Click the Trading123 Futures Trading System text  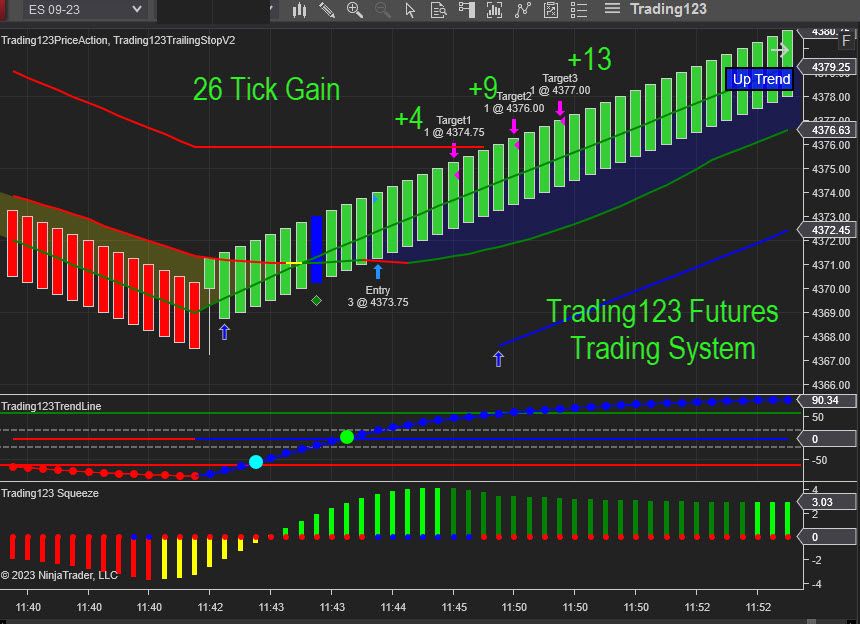(x=663, y=330)
